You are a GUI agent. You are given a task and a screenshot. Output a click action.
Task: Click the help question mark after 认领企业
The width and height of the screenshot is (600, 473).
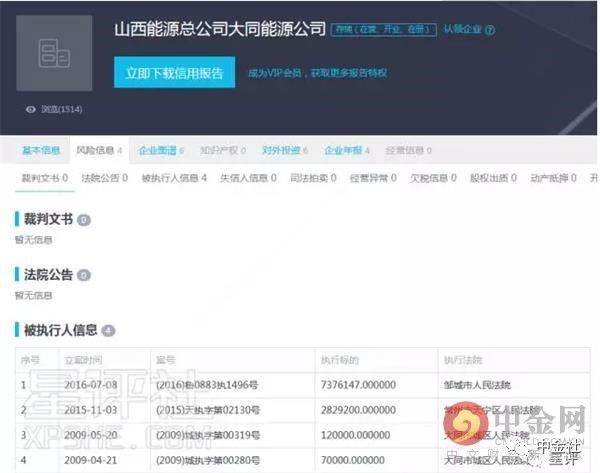[x=490, y=29]
